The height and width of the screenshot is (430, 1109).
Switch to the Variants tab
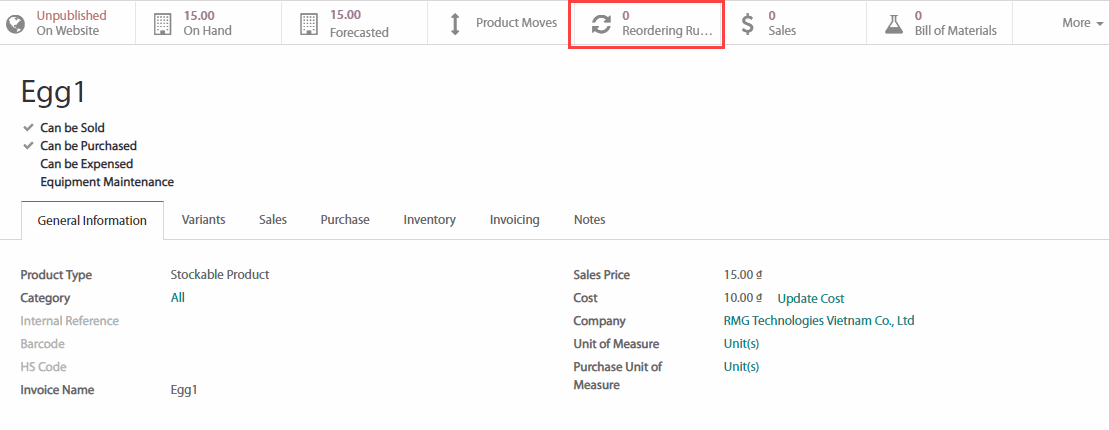203,220
